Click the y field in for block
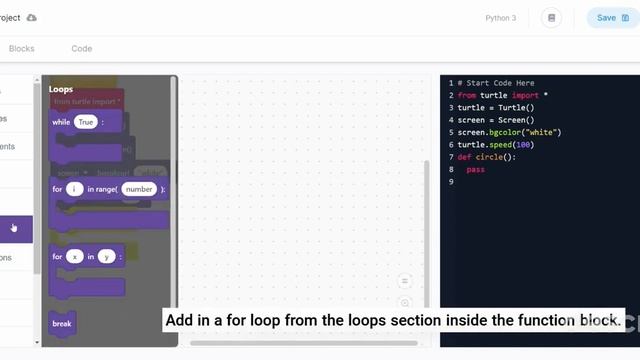The height and width of the screenshot is (360, 640). tap(106, 256)
